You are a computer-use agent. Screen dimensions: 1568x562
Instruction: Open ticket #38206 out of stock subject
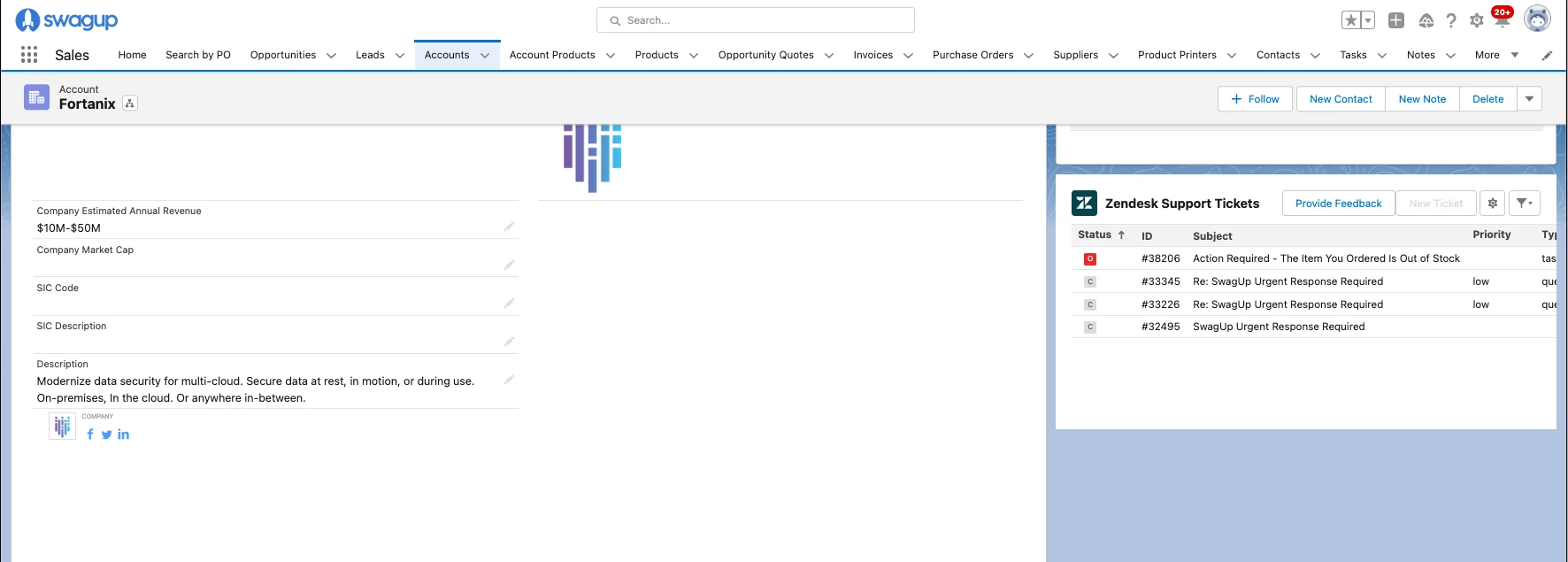click(1326, 258)
